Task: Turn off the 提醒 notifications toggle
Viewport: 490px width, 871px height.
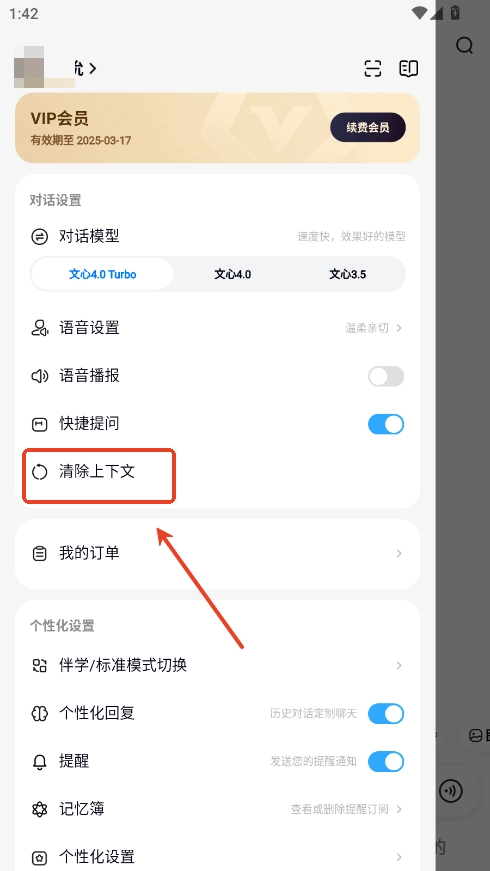Action: tap(386, 762)
